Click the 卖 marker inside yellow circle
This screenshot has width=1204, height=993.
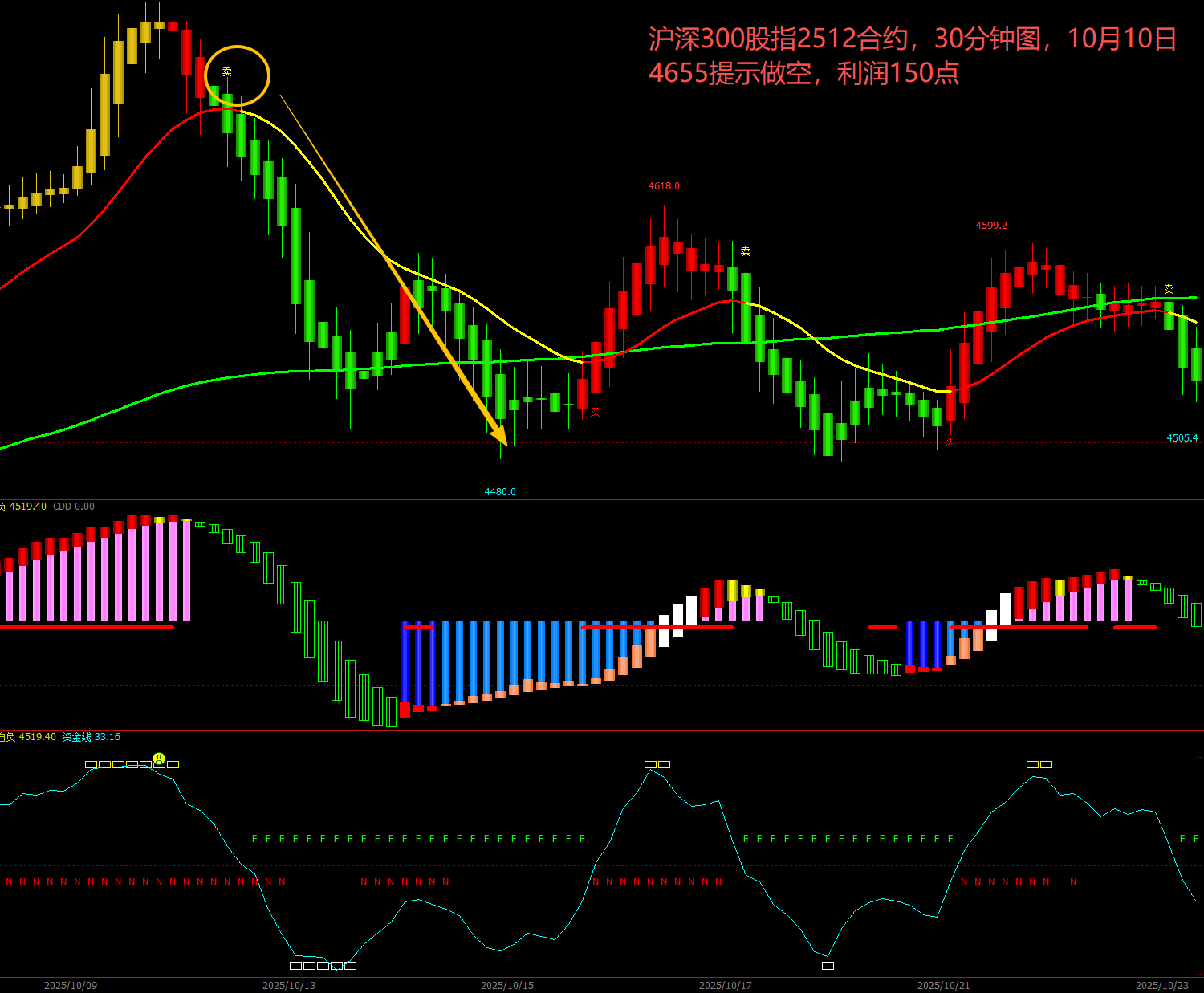click(227, 71)
